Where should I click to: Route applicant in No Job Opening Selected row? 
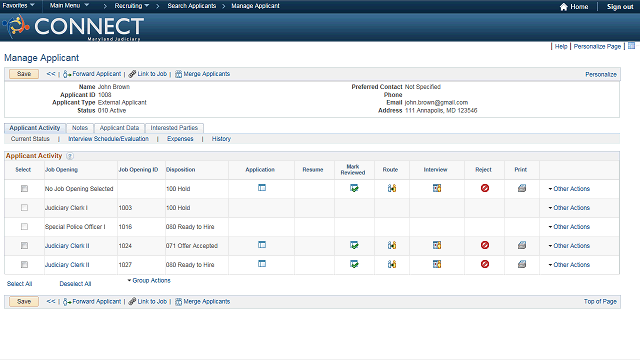392,188
